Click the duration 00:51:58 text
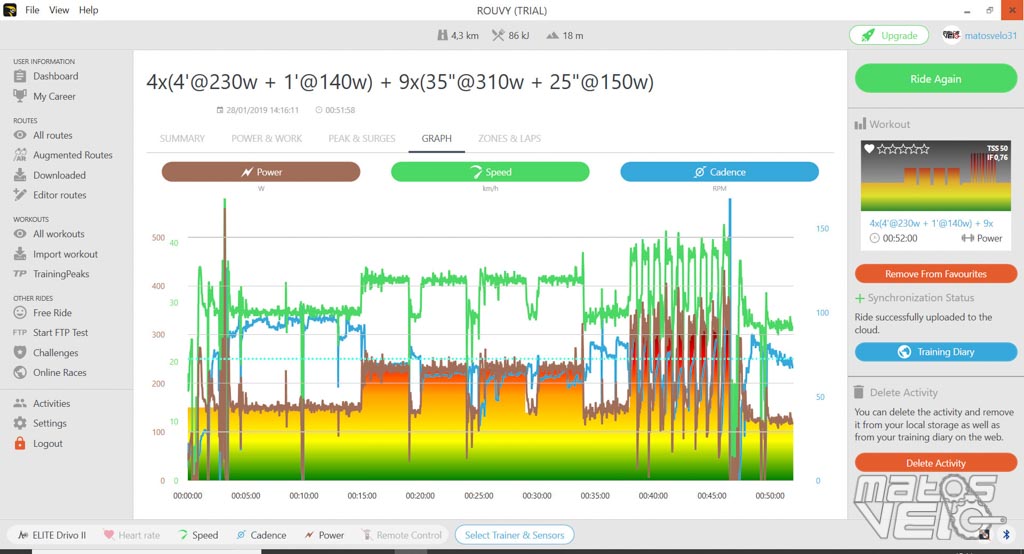The image size is (1024, 554). click(340, 110)
